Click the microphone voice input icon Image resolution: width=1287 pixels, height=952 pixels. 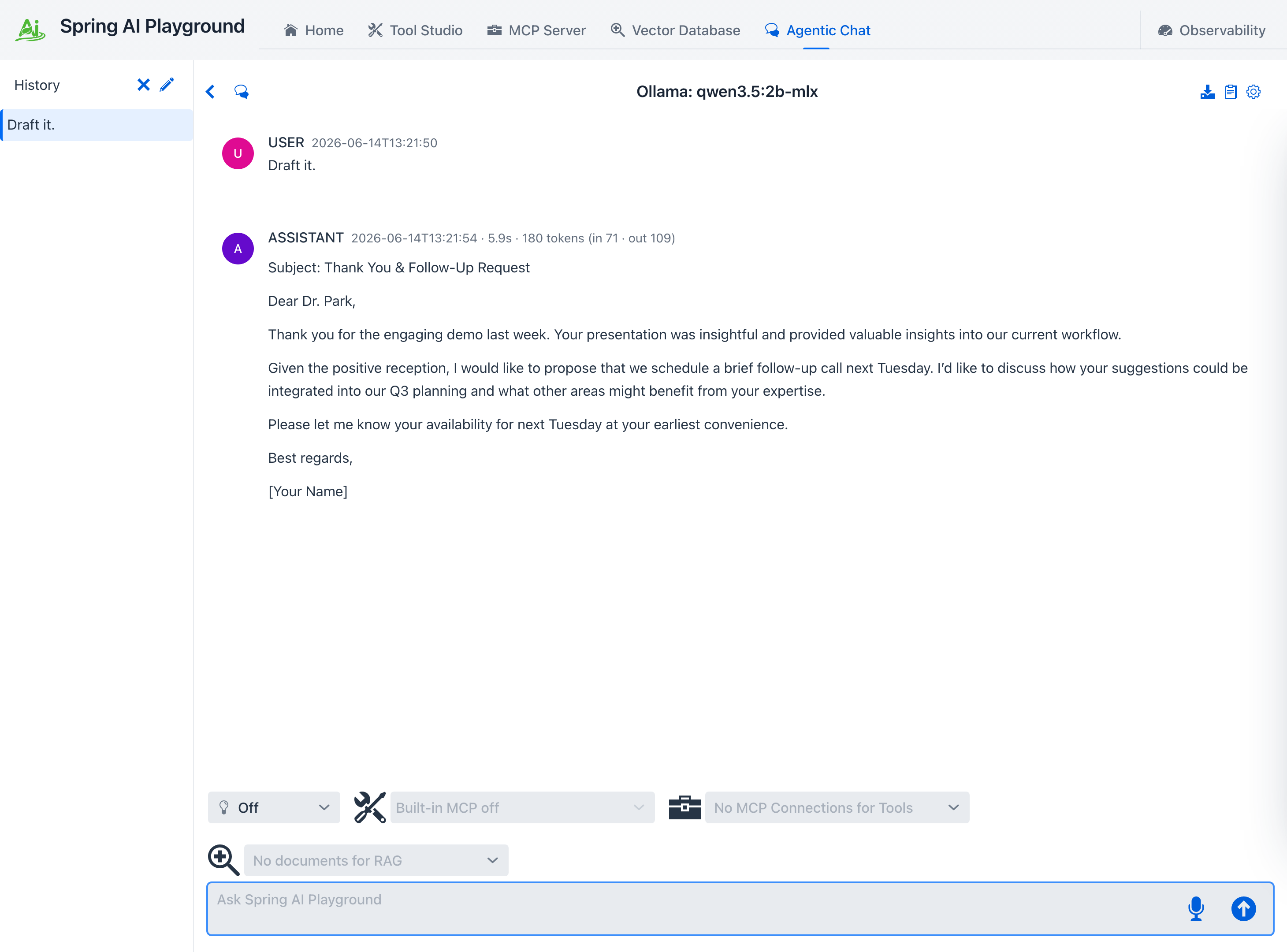point(1196,909)
